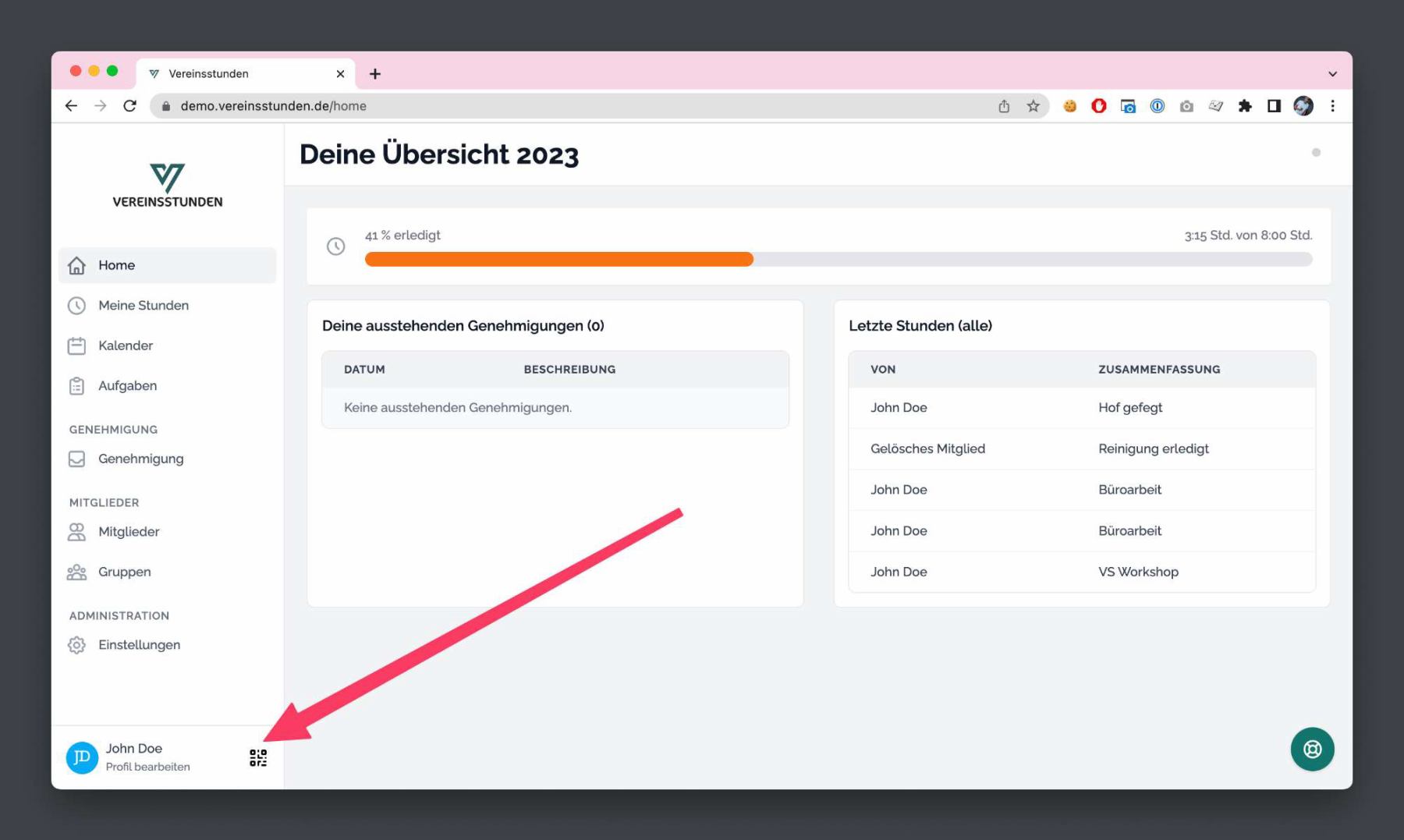Viewport: 1404px width, 840px height.
Task: Click the green help lifebuoy button
Action: click(x=1312, y=749)
